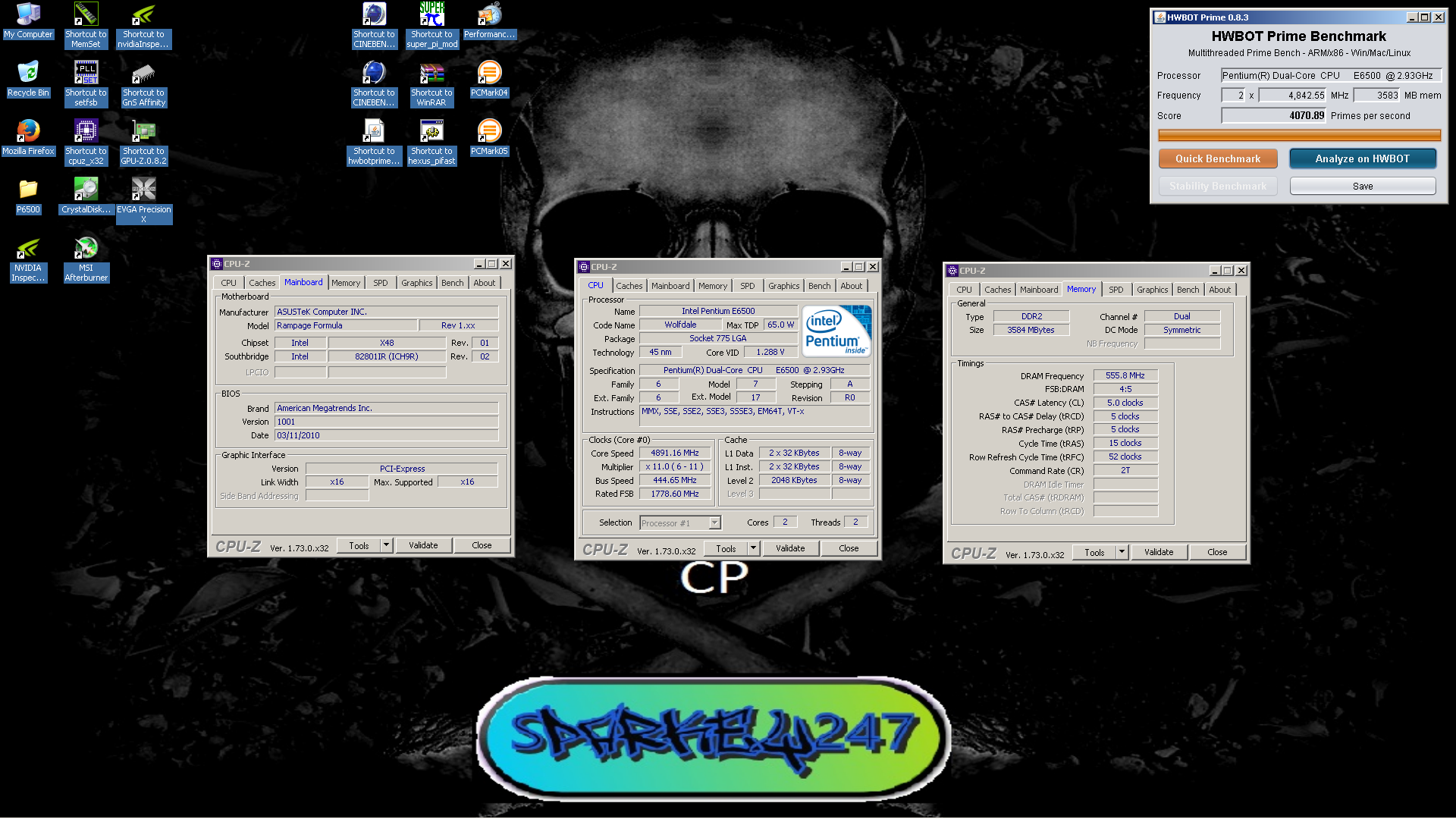Click HWBOT Prime score field 4070.89
The image size is (1456, 819).
coord(1274,116)
